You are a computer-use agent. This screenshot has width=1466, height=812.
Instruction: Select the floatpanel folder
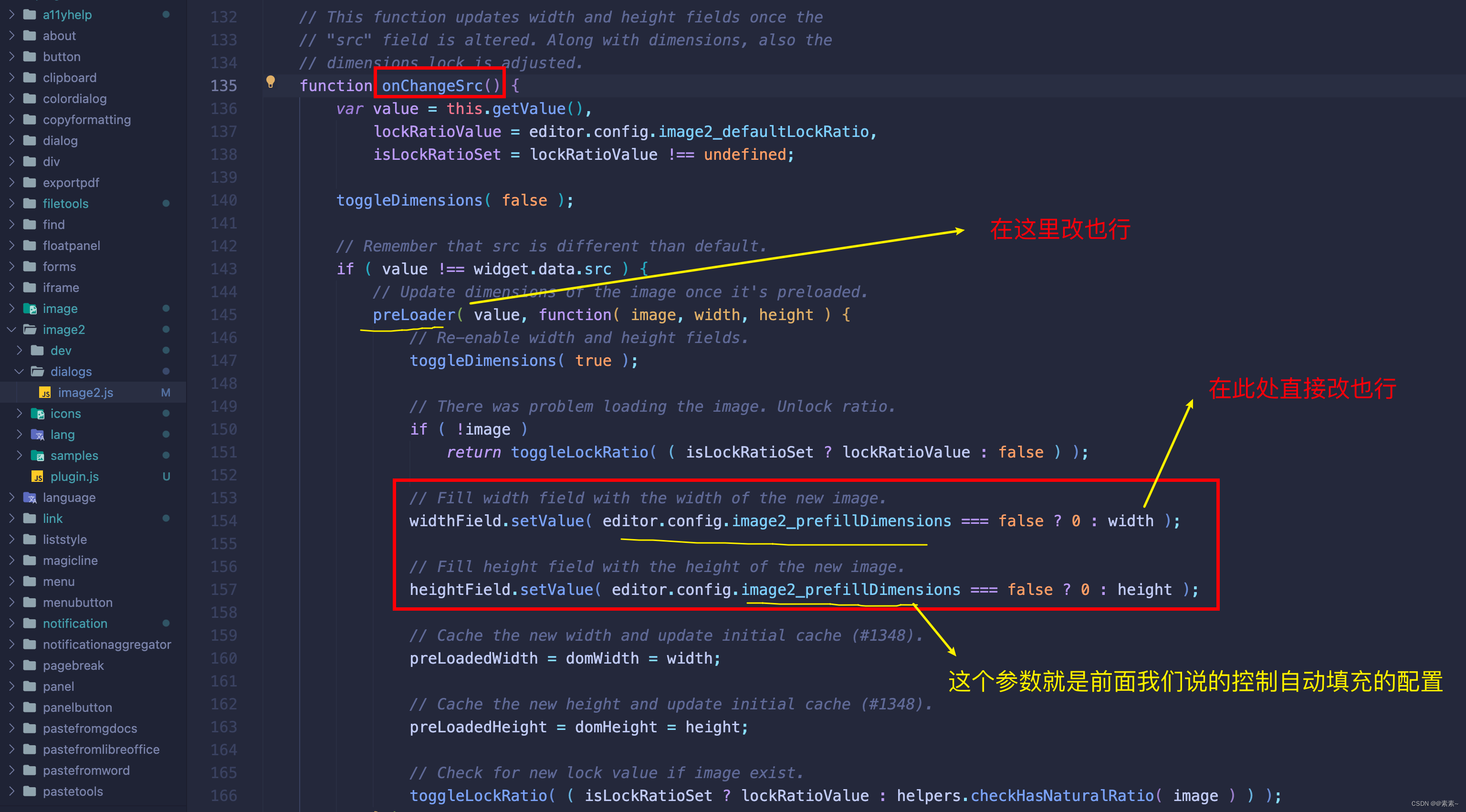tap(72, 245)
